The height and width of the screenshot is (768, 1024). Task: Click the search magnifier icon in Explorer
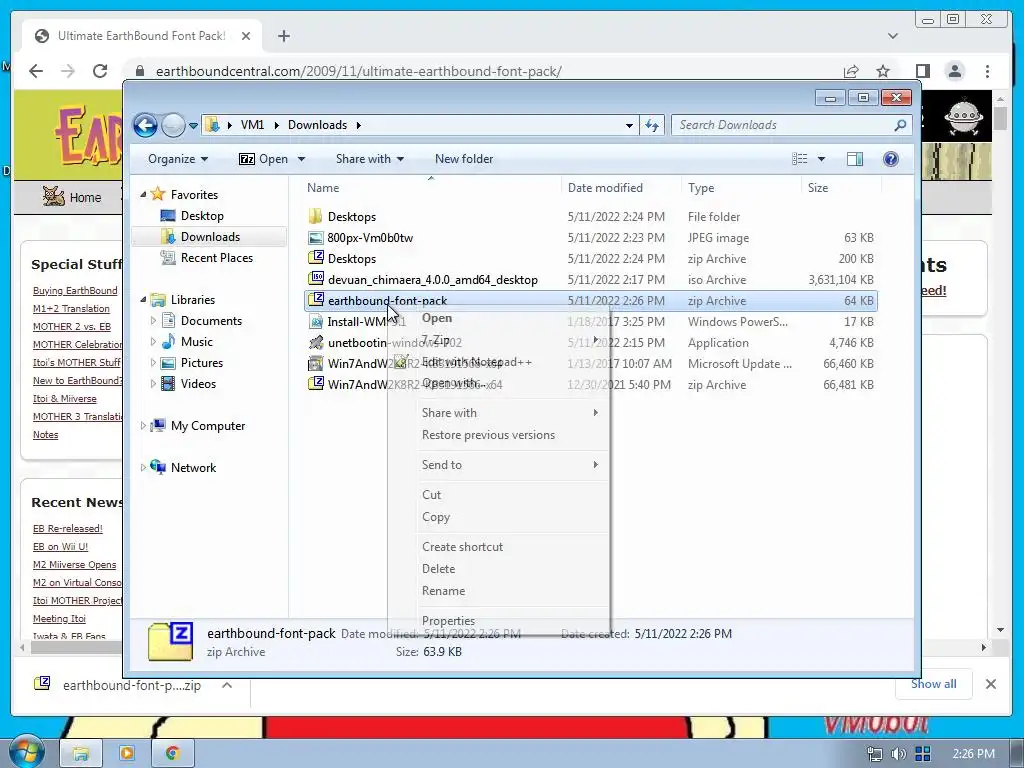(901, 125)
